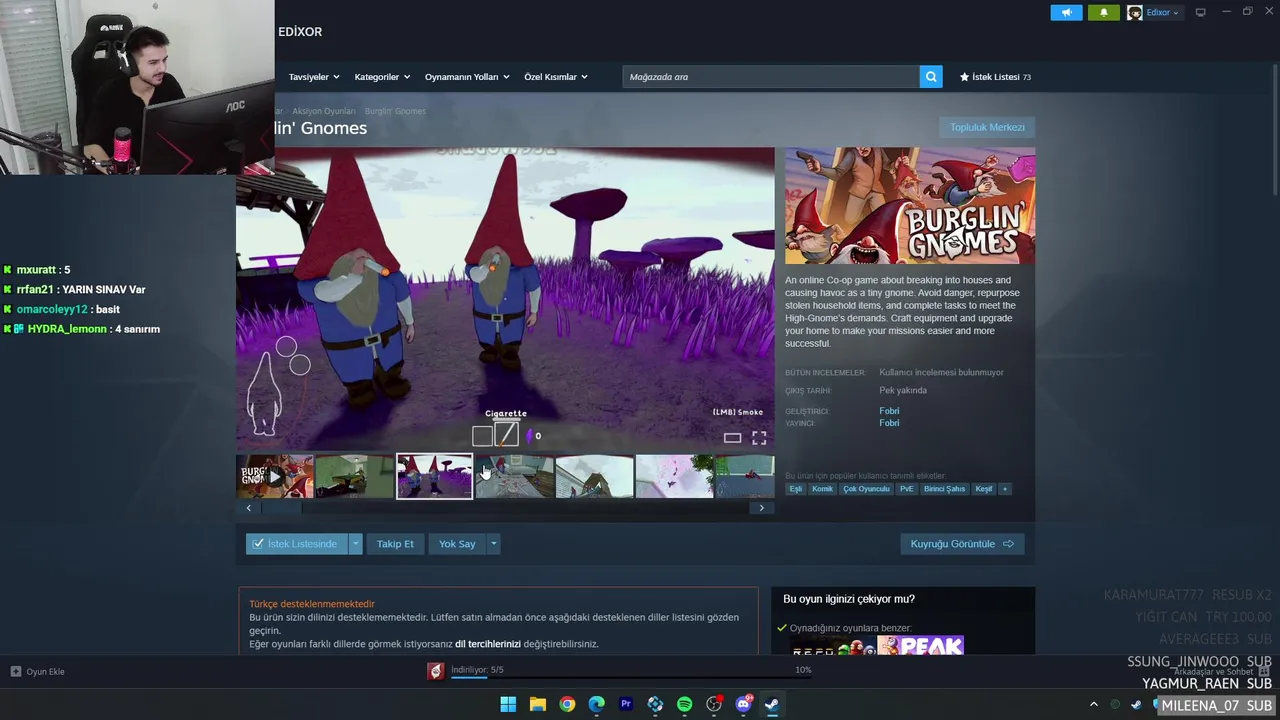Click the Oyun Ekle plus icon

[x=16, y=671]
